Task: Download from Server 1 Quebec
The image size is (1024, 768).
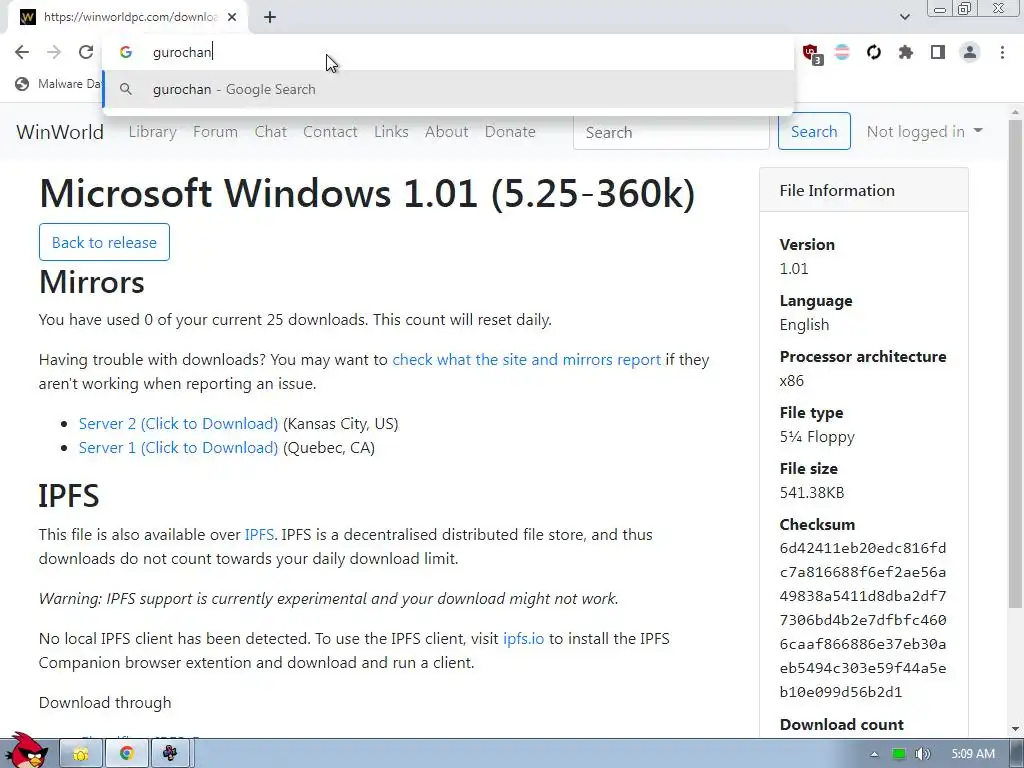Action: click(x=178, y=448)
